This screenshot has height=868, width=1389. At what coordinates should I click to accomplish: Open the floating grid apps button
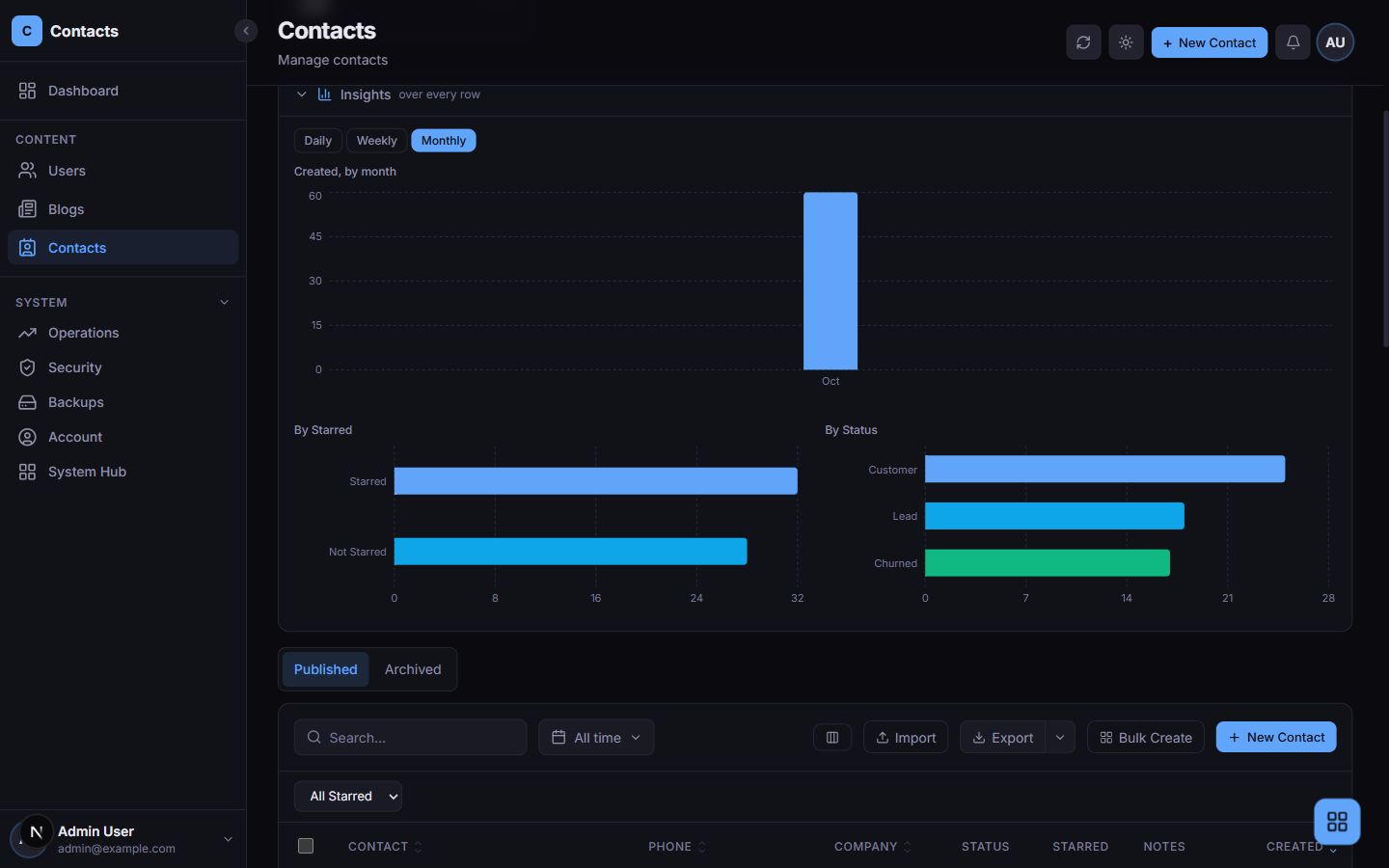(x=1337, y=822)
